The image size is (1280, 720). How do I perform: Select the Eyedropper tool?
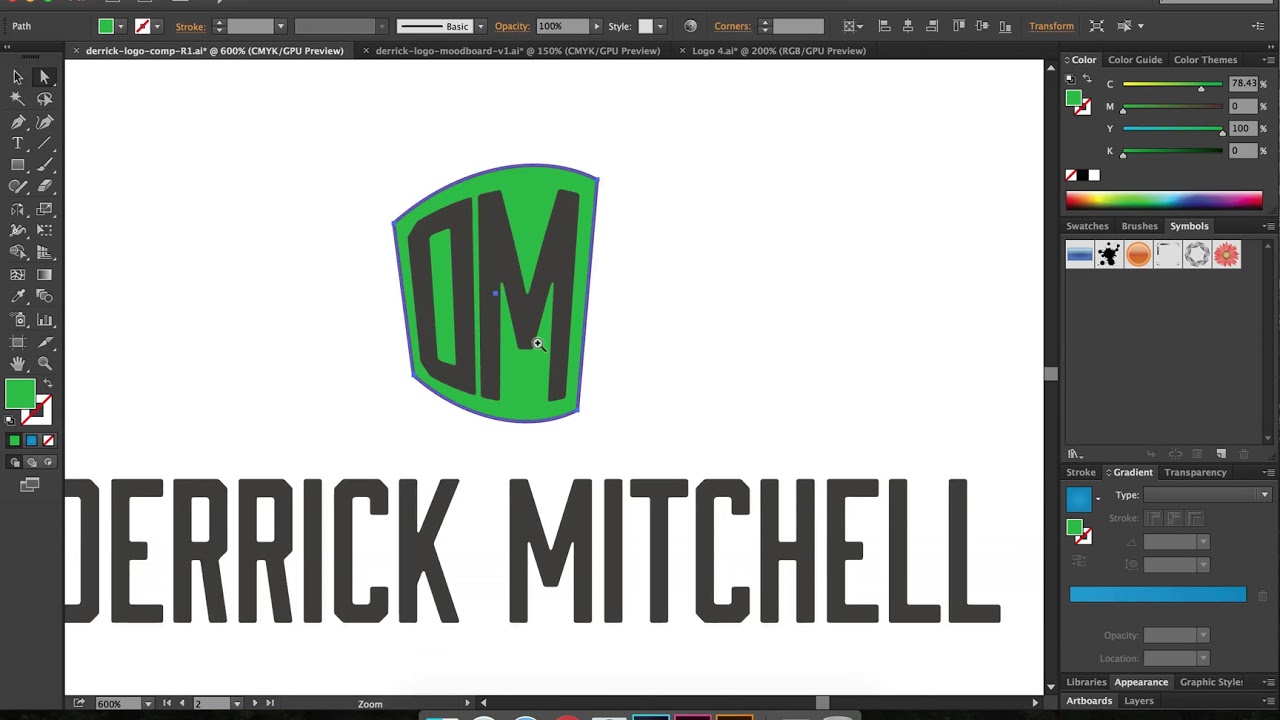tap(18, 297)
